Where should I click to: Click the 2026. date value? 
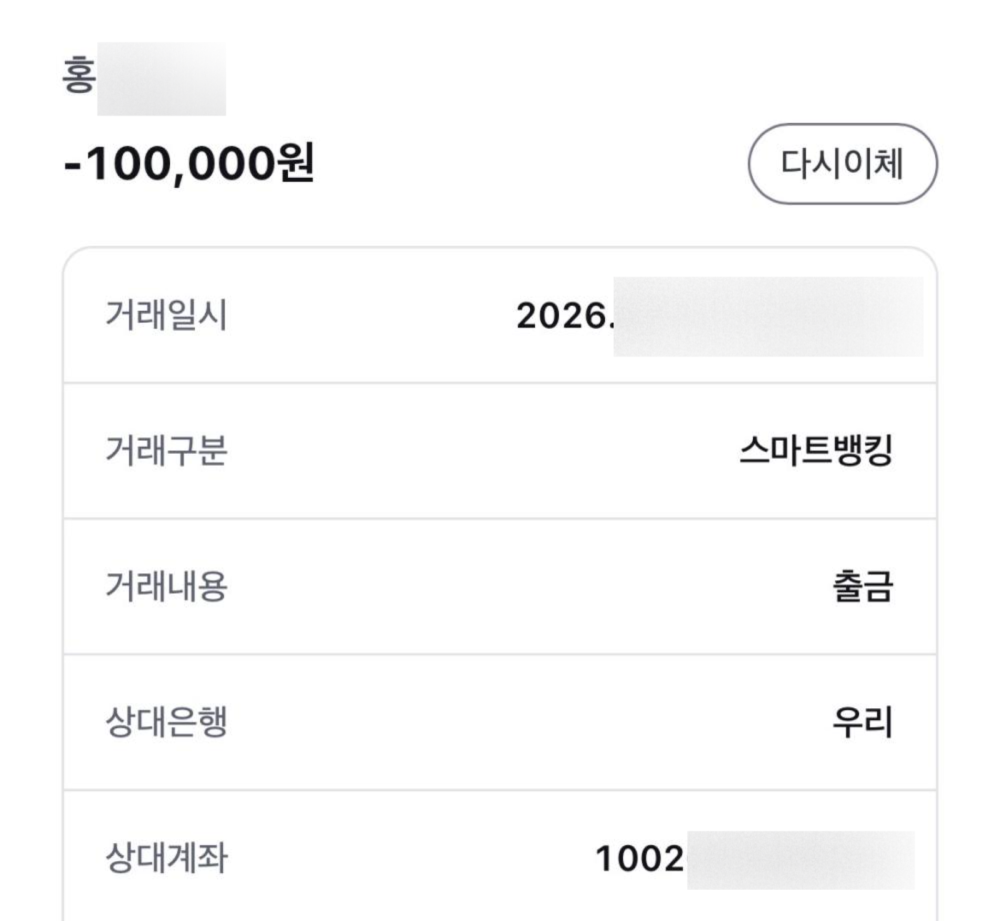564,316
